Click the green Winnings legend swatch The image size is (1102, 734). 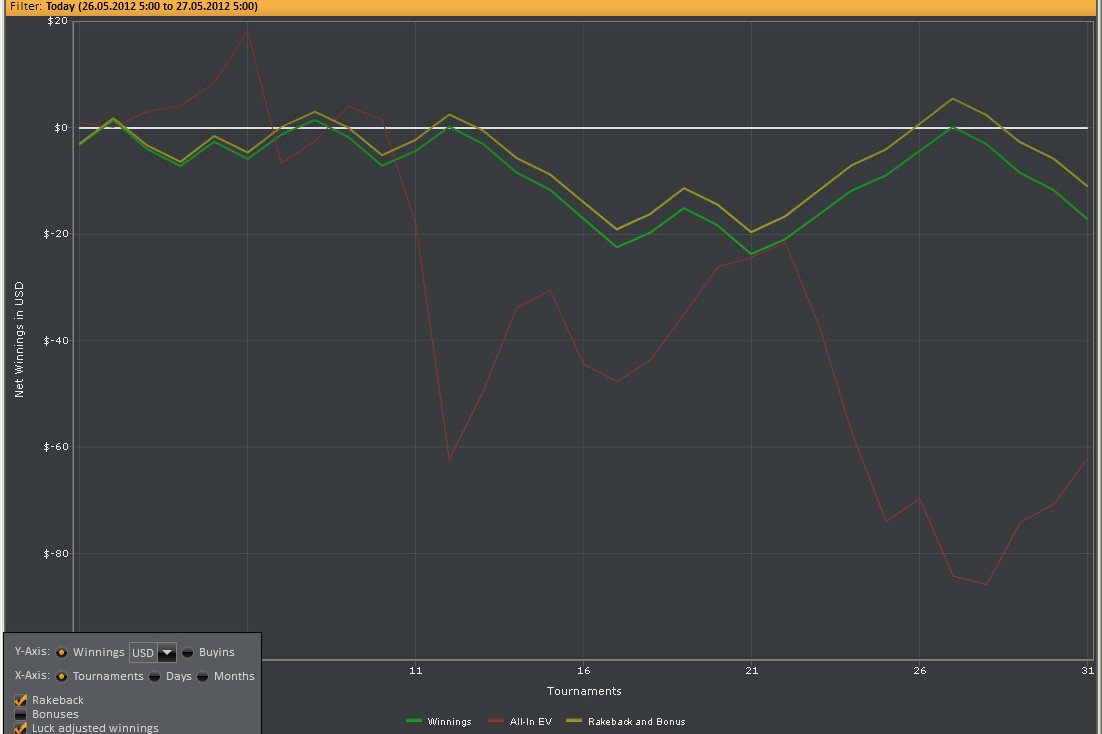pyautogui.click(x=414, y=721)
